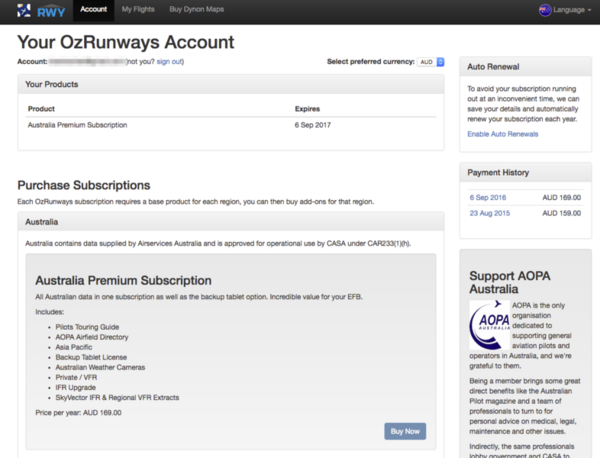Click the Auto Renewal panel header
600x458 pixels.
click(521, 66)
